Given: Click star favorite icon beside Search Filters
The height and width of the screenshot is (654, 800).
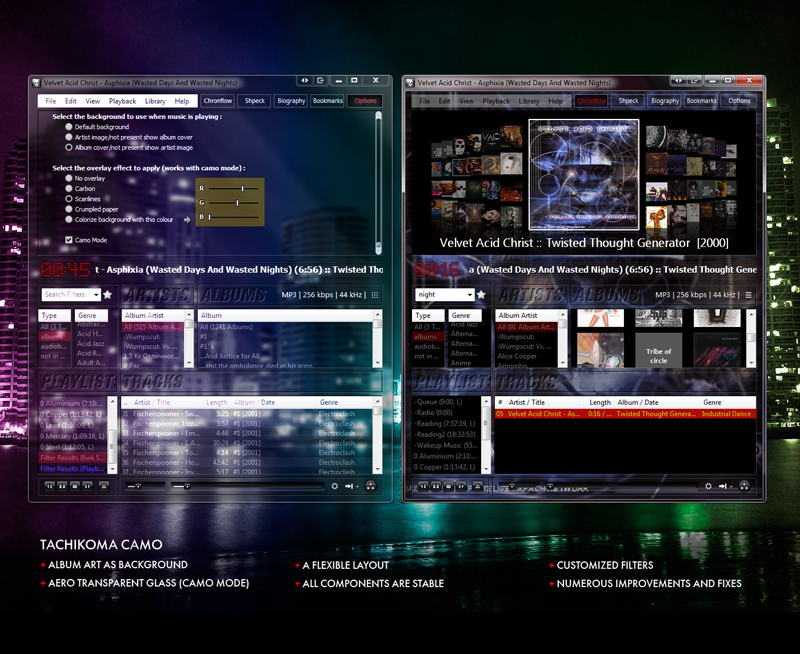Looking at the screenshot, I should (108, 294).
